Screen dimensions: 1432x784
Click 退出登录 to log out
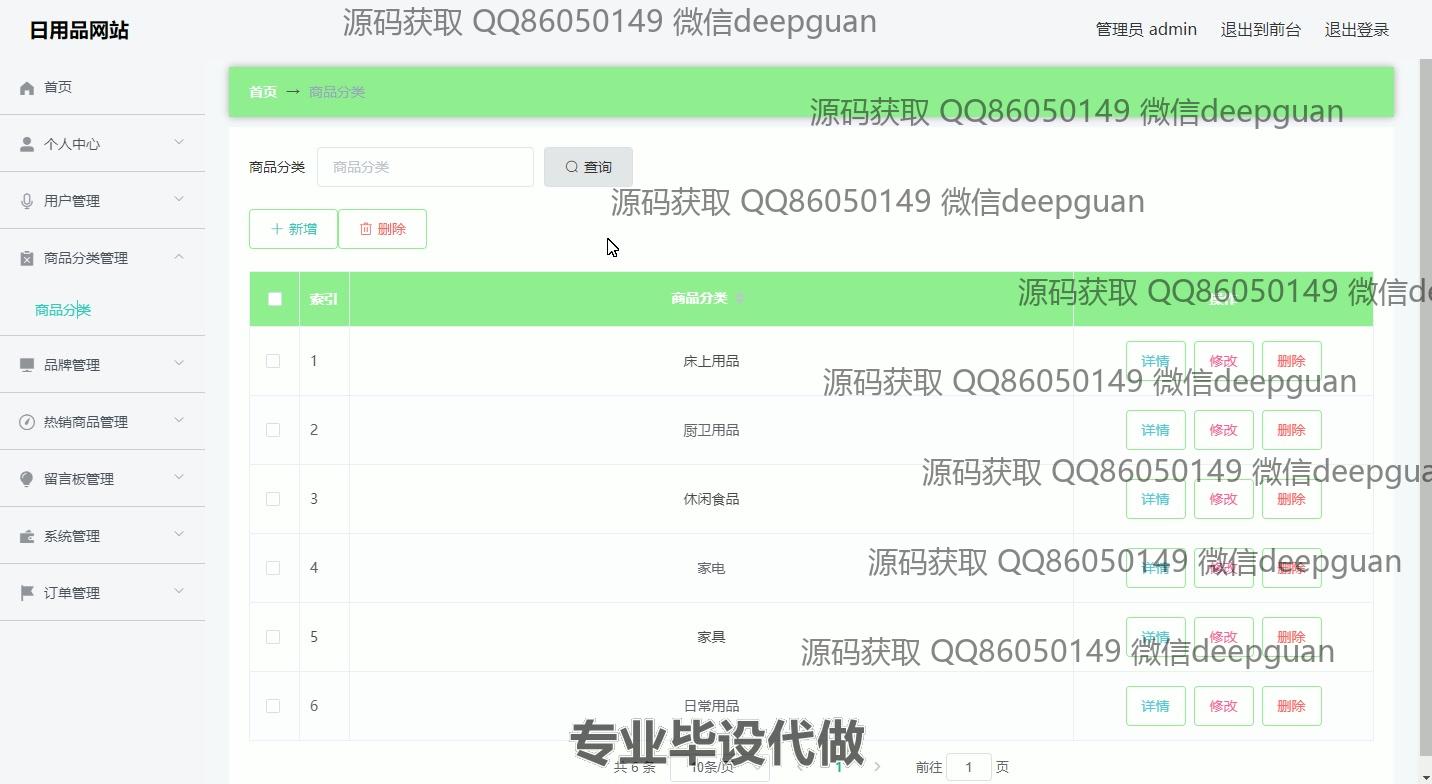(x=1357, y=30)
